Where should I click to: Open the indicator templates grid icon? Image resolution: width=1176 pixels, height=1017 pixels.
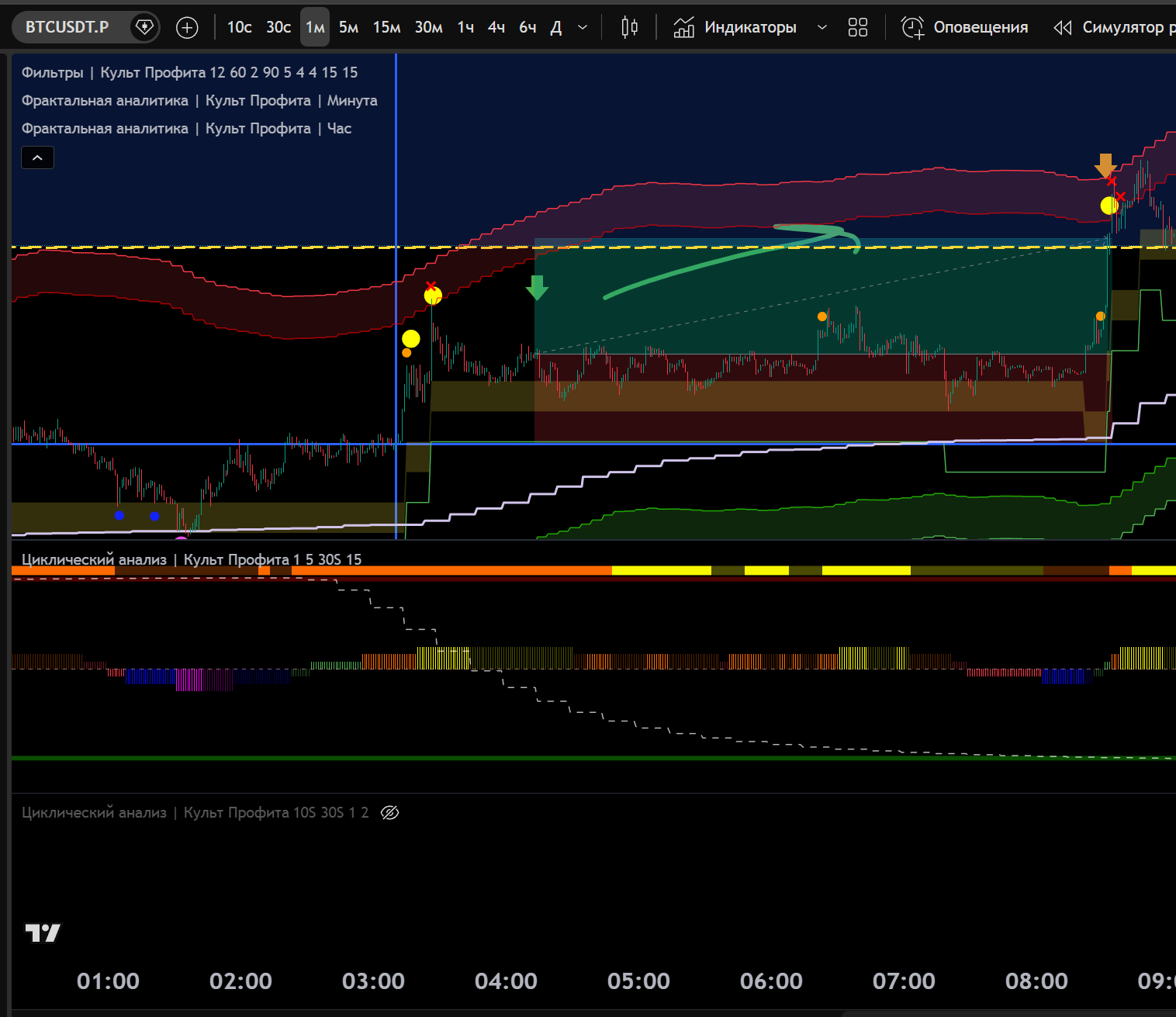click(x=857, y=28)
